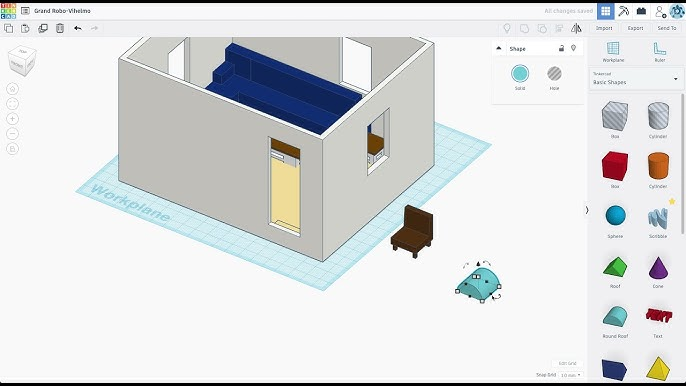The width and height of the screenshot is (686, 386).
Task: Pick the blue Sphere shape
Action: click(616, 216)
